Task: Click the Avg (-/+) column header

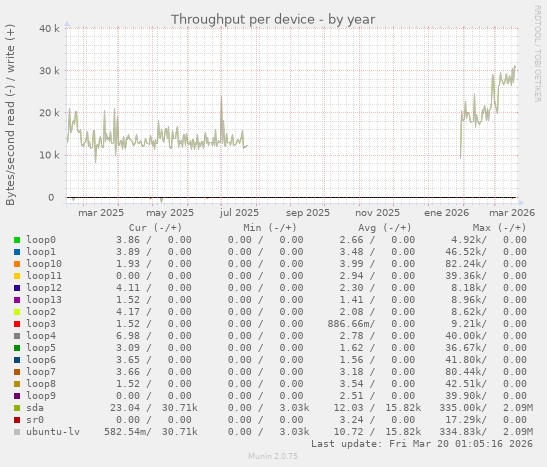Action: coord(385,228)
